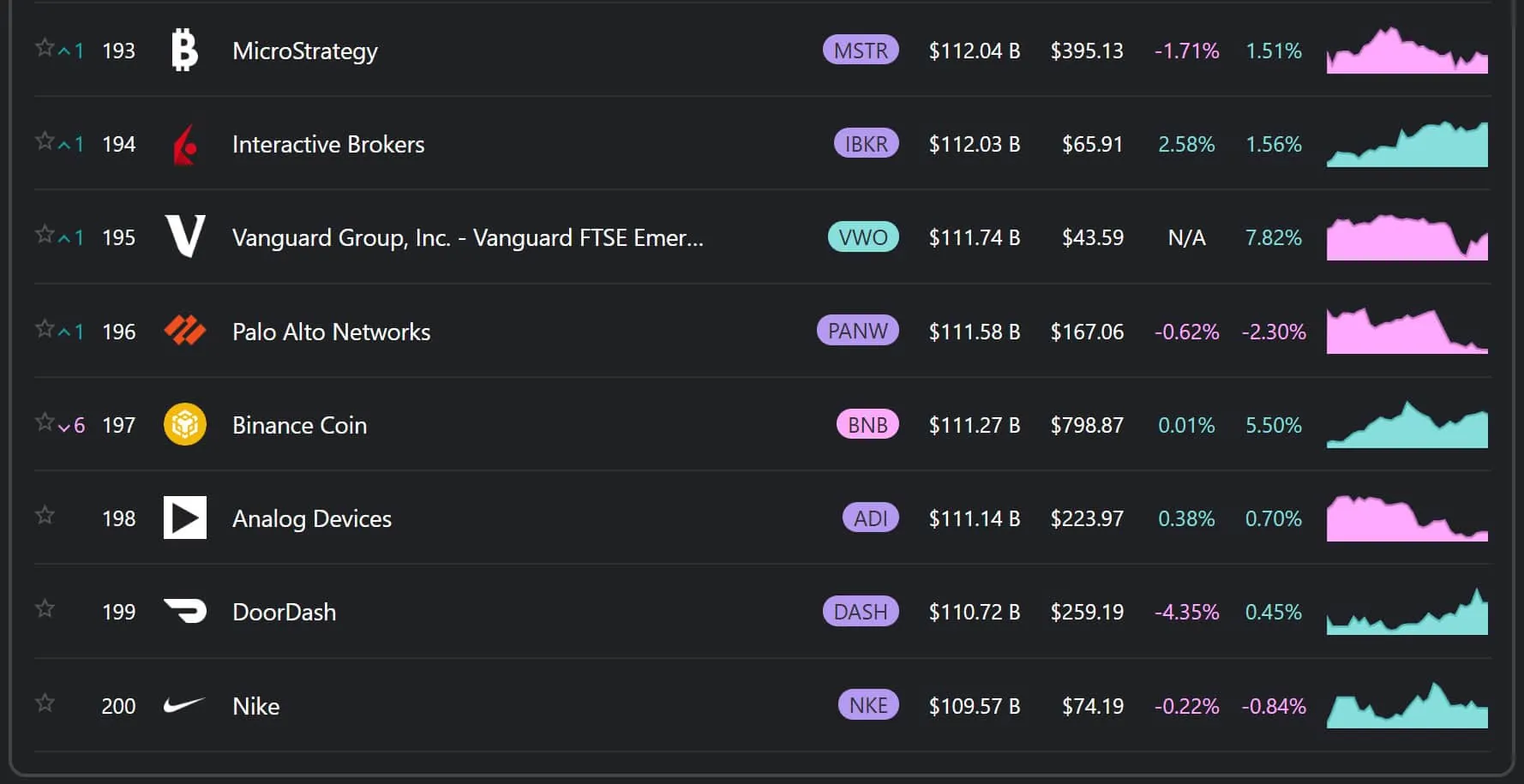The width and height of the screenshot is (1524, 784).
Task: Open Vanguard FTSE Emerging Markets details
Action: pyautogui.click(x=467, y=237)
